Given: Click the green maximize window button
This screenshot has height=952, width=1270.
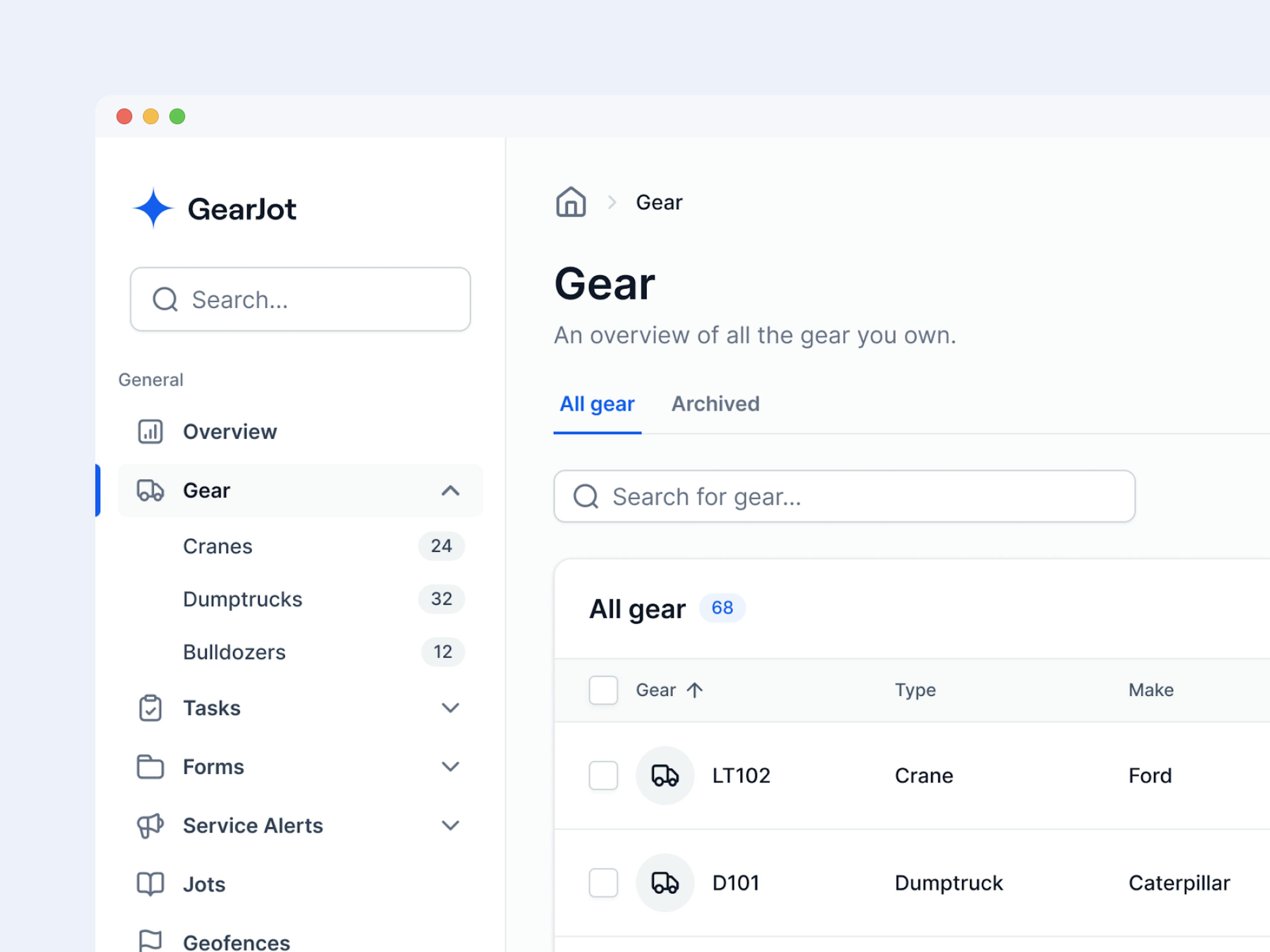Looking at the screenshot, I should click(177, 116).
